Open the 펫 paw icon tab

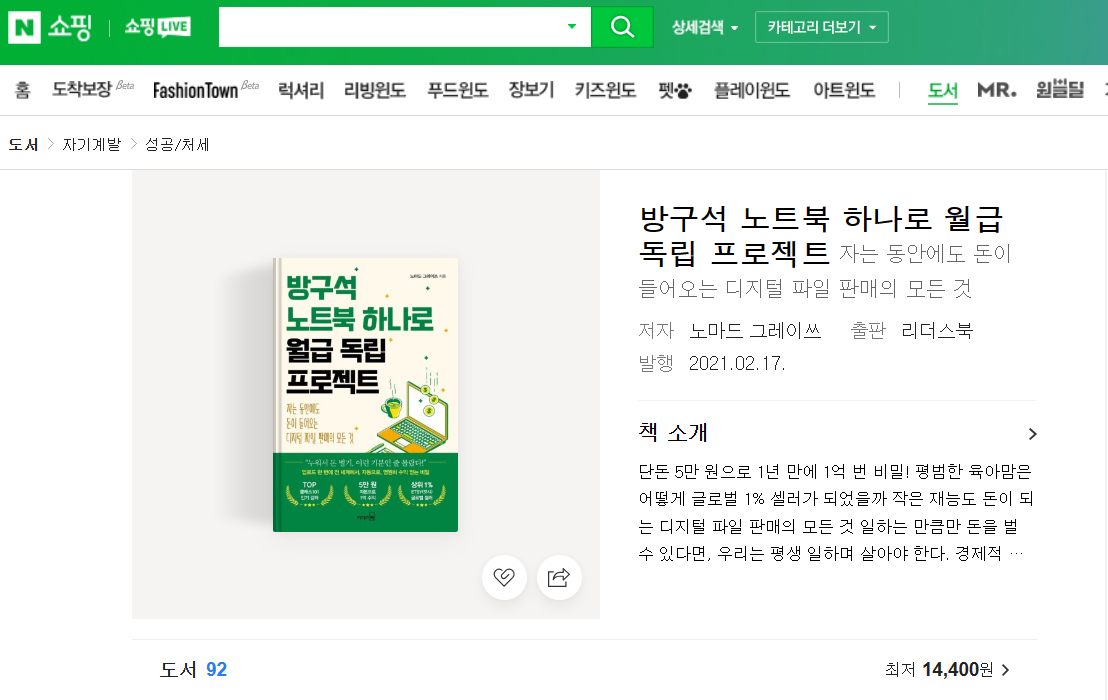click(675, 90)
